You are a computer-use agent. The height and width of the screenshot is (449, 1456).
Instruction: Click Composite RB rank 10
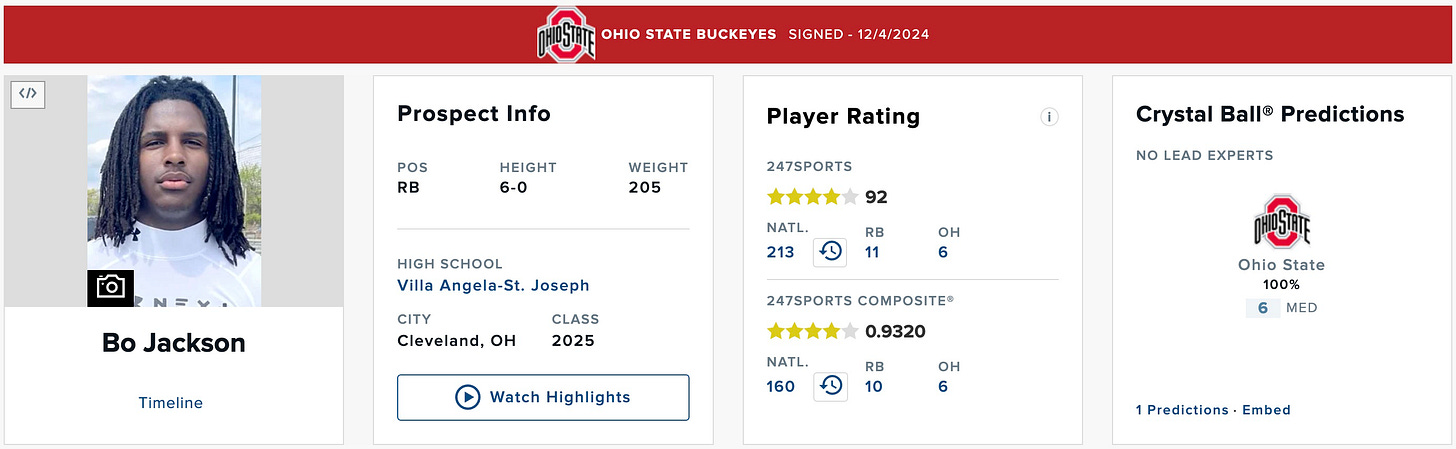[x=873, y=386]
